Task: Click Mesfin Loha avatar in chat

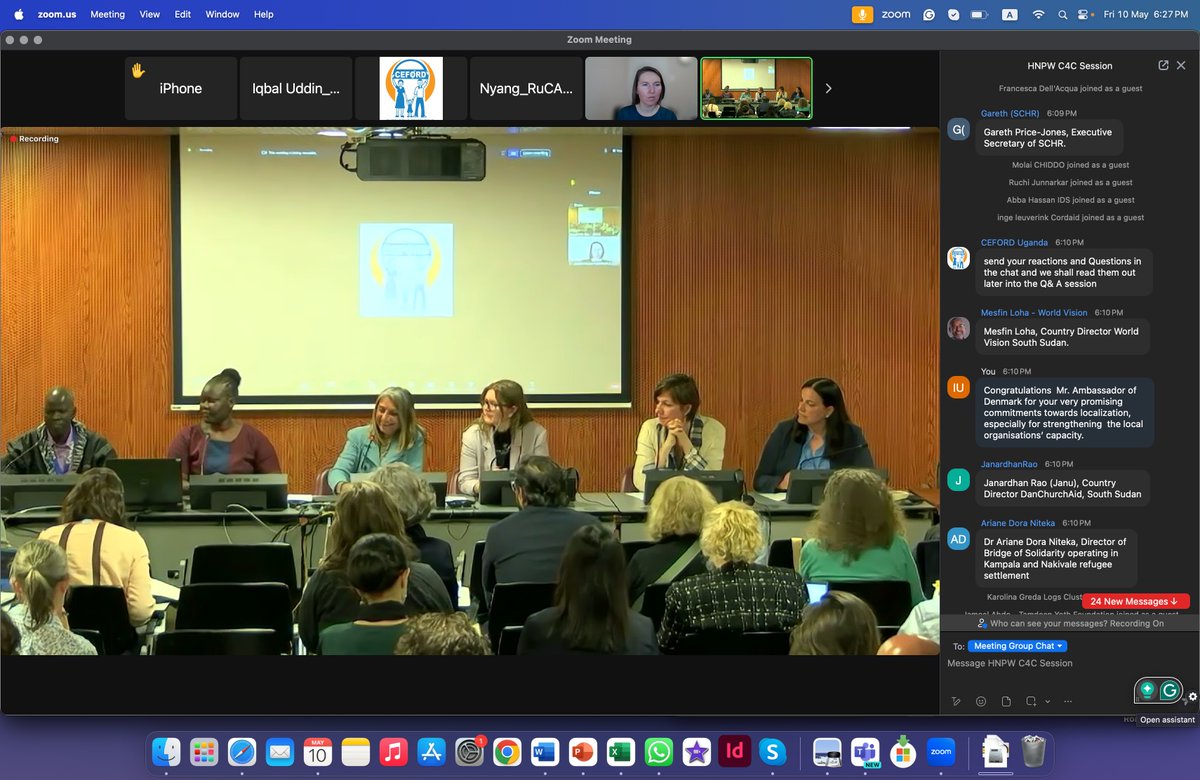Action: point(958,329)
